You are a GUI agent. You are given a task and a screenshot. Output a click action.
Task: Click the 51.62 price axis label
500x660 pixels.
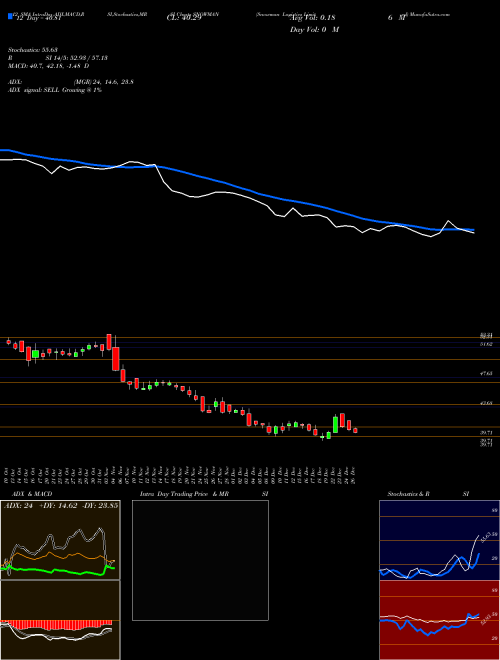click(487, 344)
